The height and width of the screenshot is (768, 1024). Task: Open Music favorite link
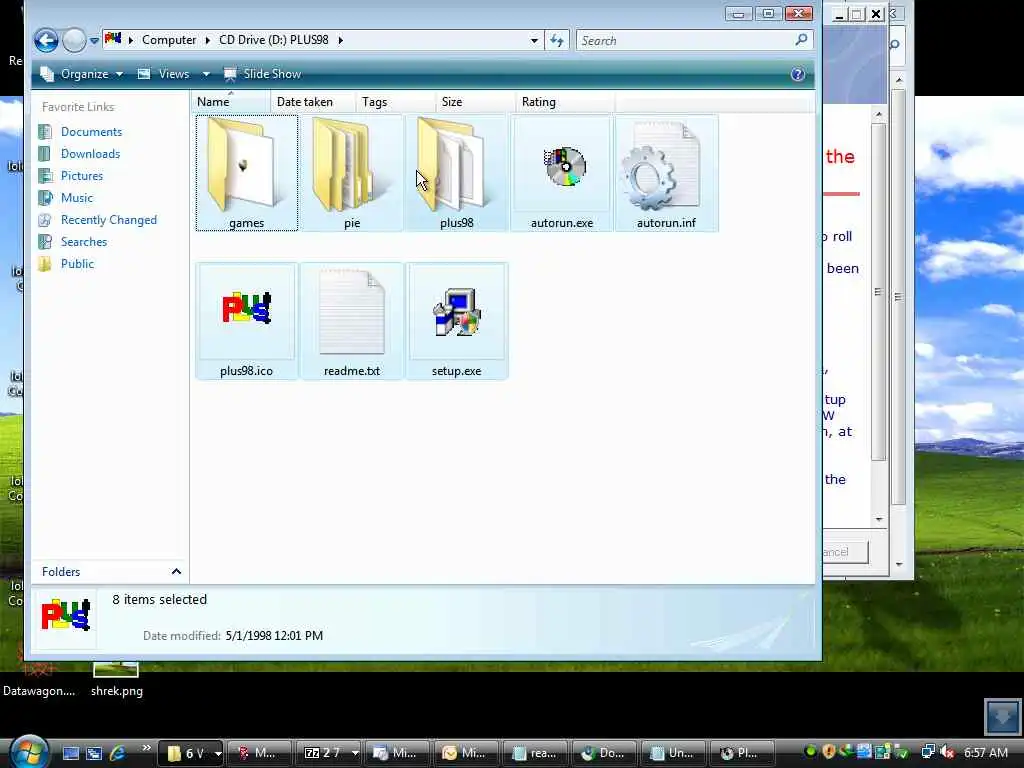pyautogui.click(x=76, y=198)
